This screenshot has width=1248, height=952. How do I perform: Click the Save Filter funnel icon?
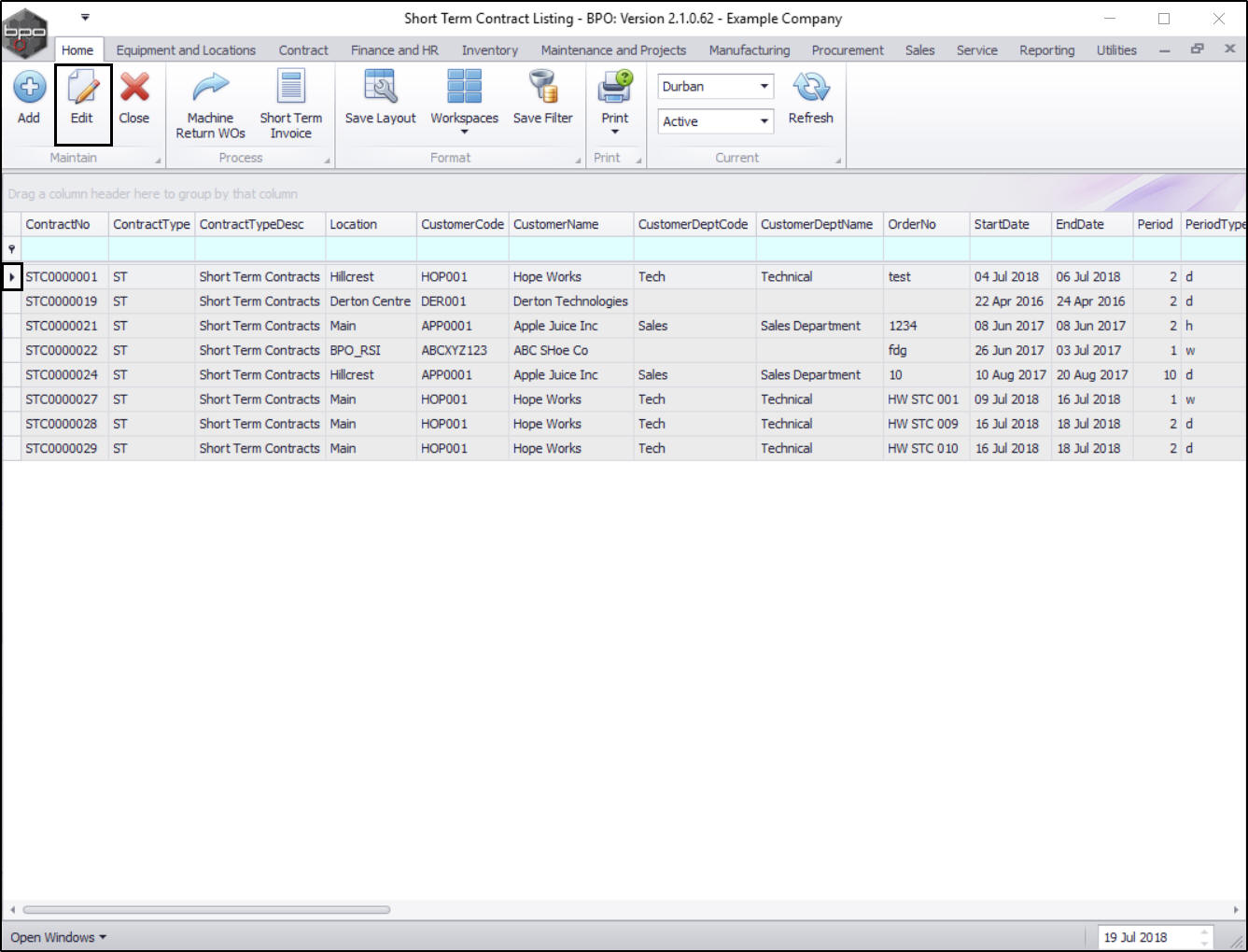pos(543,87)
